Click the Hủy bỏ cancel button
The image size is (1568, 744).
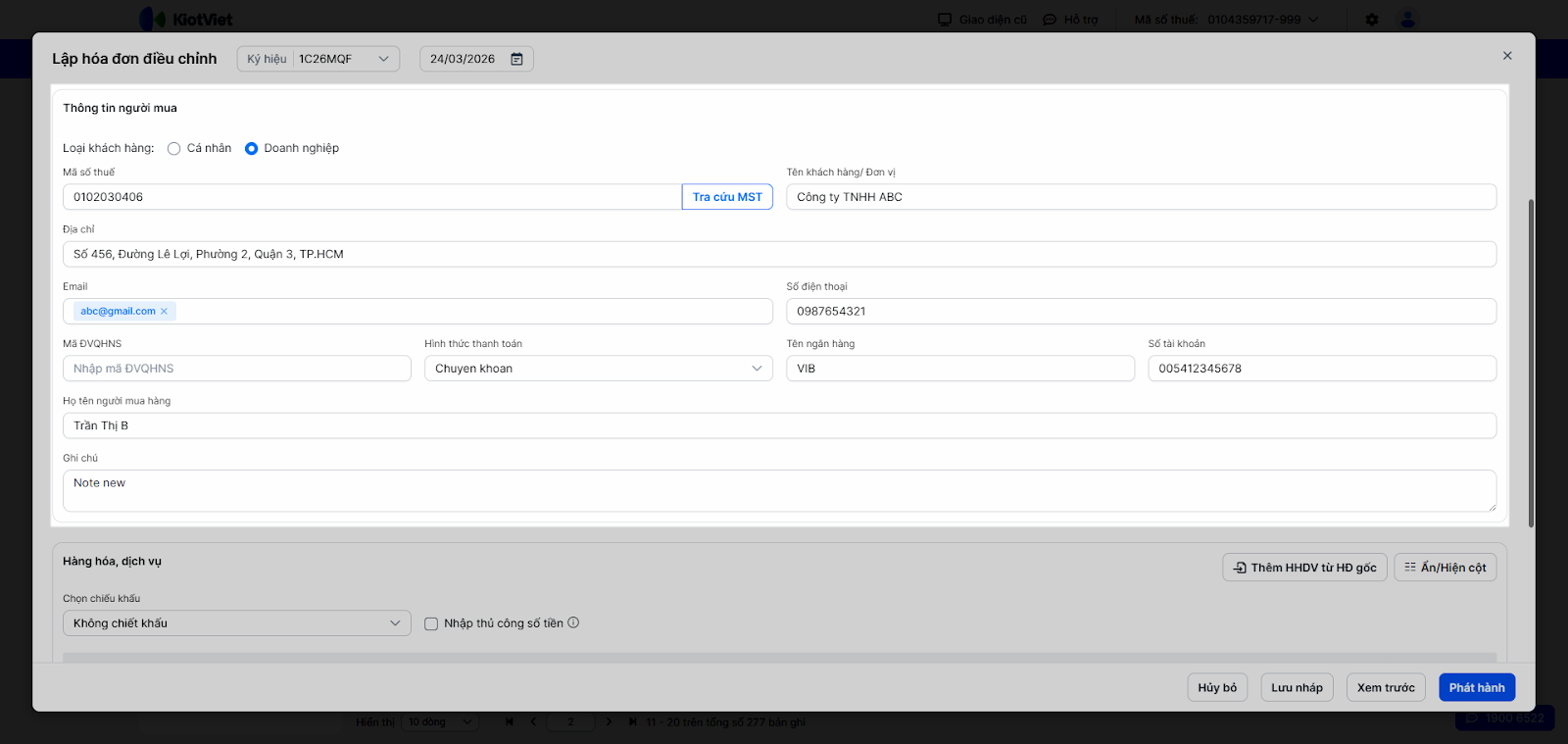coord(1217,687)
